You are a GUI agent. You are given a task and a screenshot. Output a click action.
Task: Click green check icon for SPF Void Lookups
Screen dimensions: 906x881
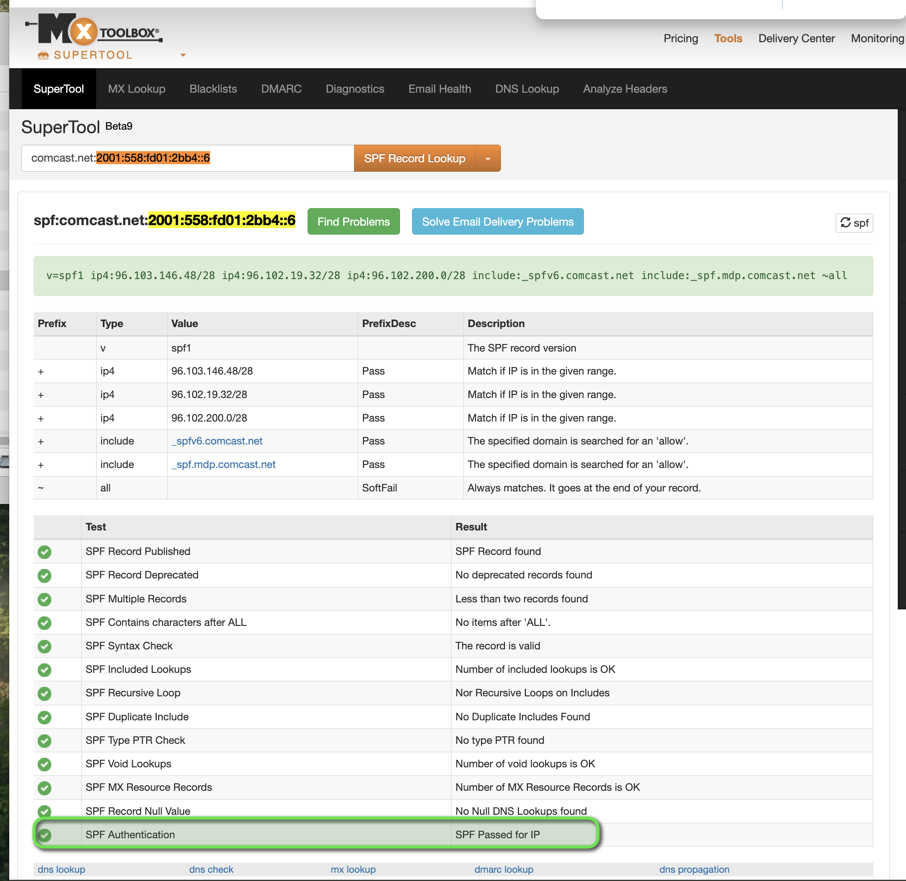tap(45, 764)
